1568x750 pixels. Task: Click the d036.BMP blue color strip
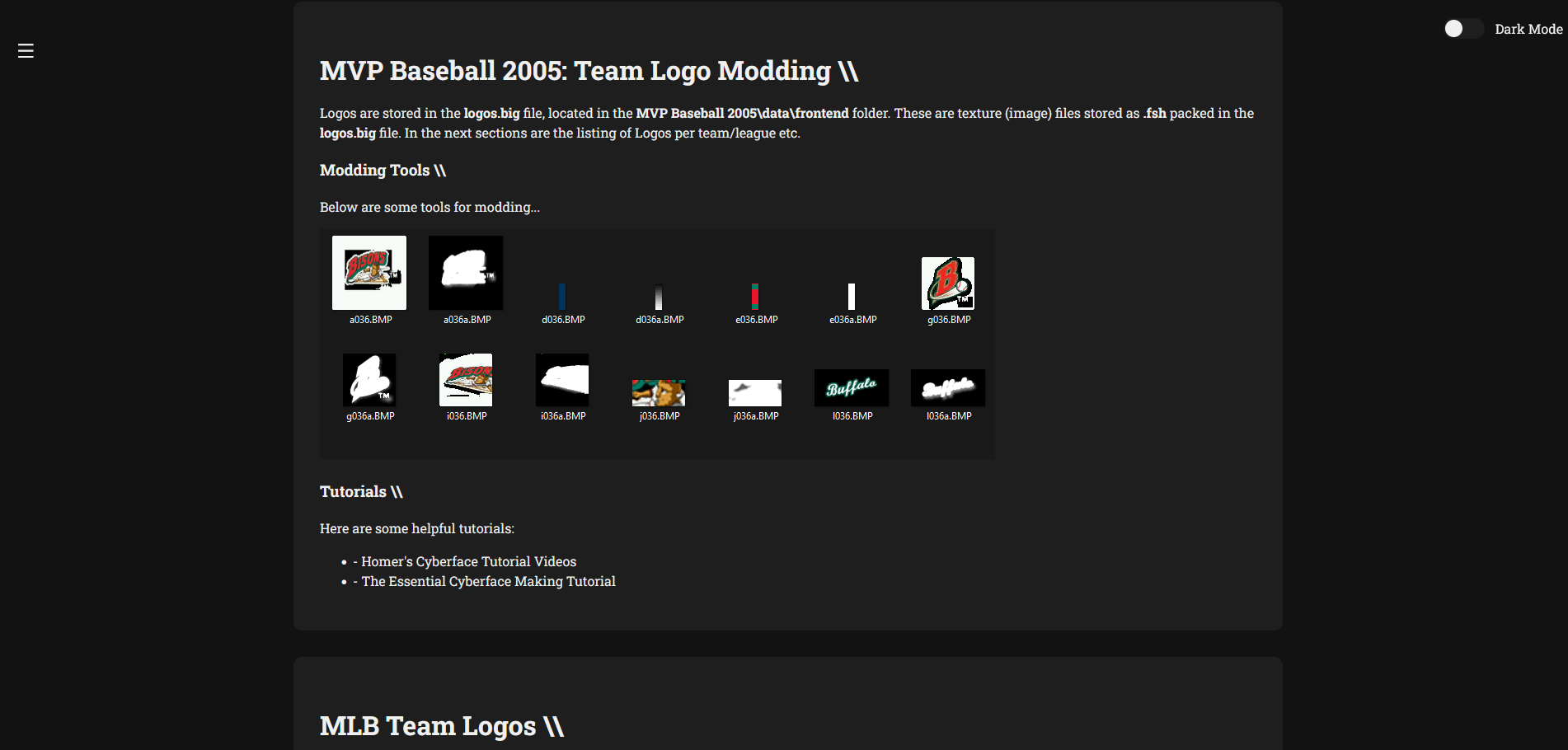point(562,296)
